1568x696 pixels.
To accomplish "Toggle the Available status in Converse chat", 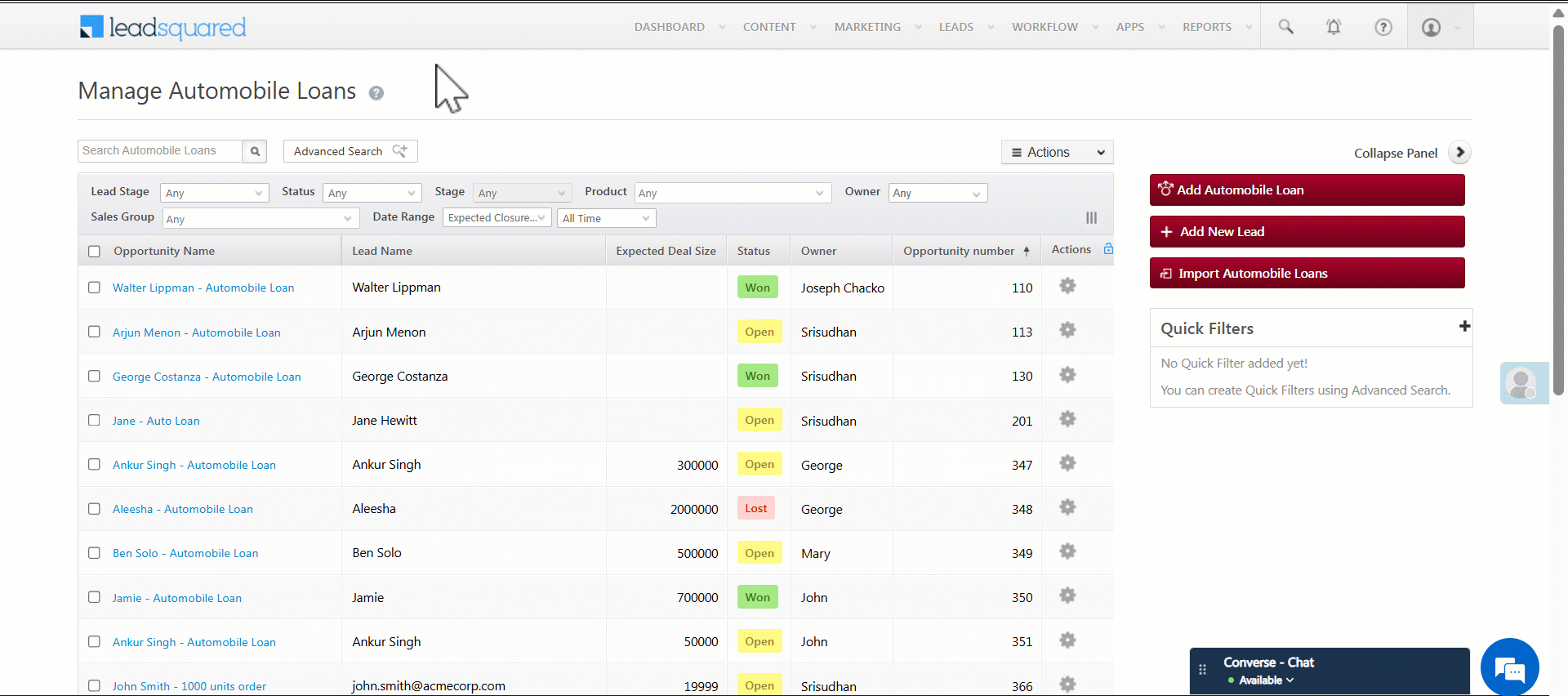I will pyautogui.click(x=1261, y=680).
